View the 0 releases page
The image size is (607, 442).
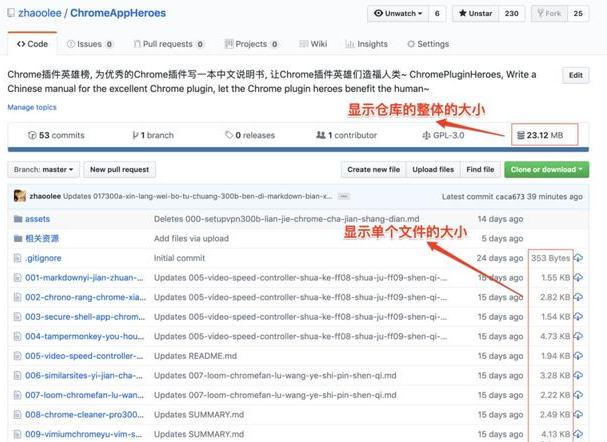[250, 135]
